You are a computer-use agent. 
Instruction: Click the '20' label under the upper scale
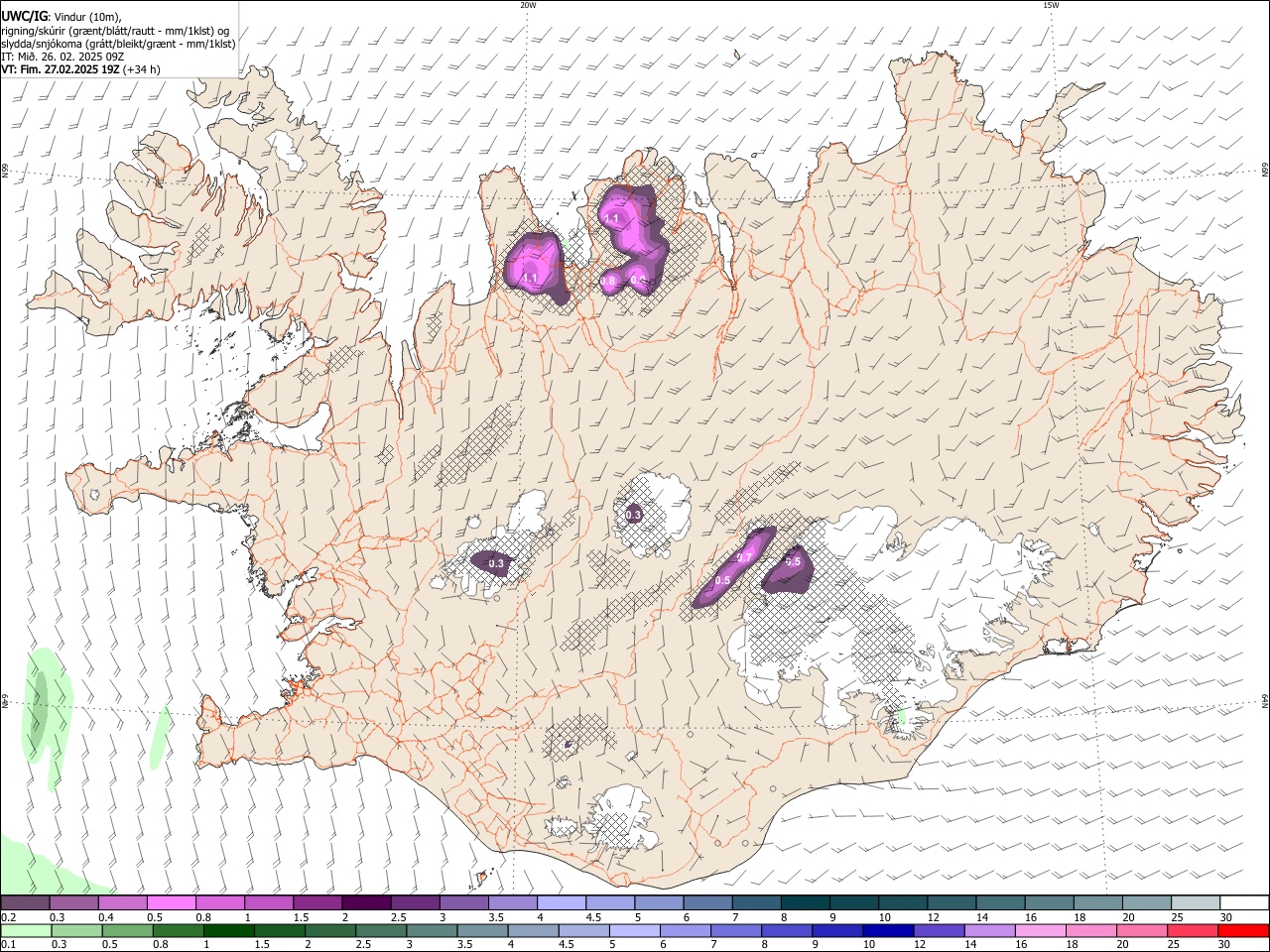[1128, 917]
